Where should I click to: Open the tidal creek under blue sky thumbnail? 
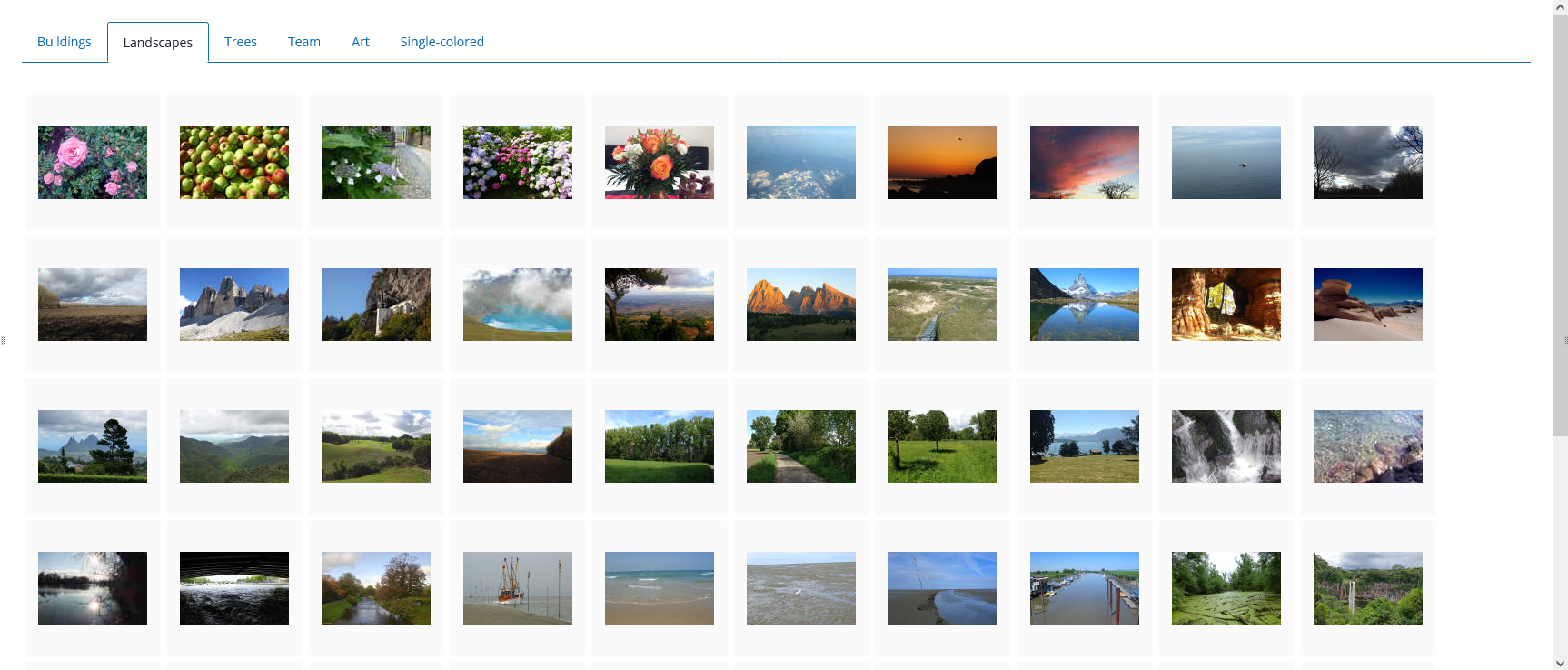[x=943, y=588]
